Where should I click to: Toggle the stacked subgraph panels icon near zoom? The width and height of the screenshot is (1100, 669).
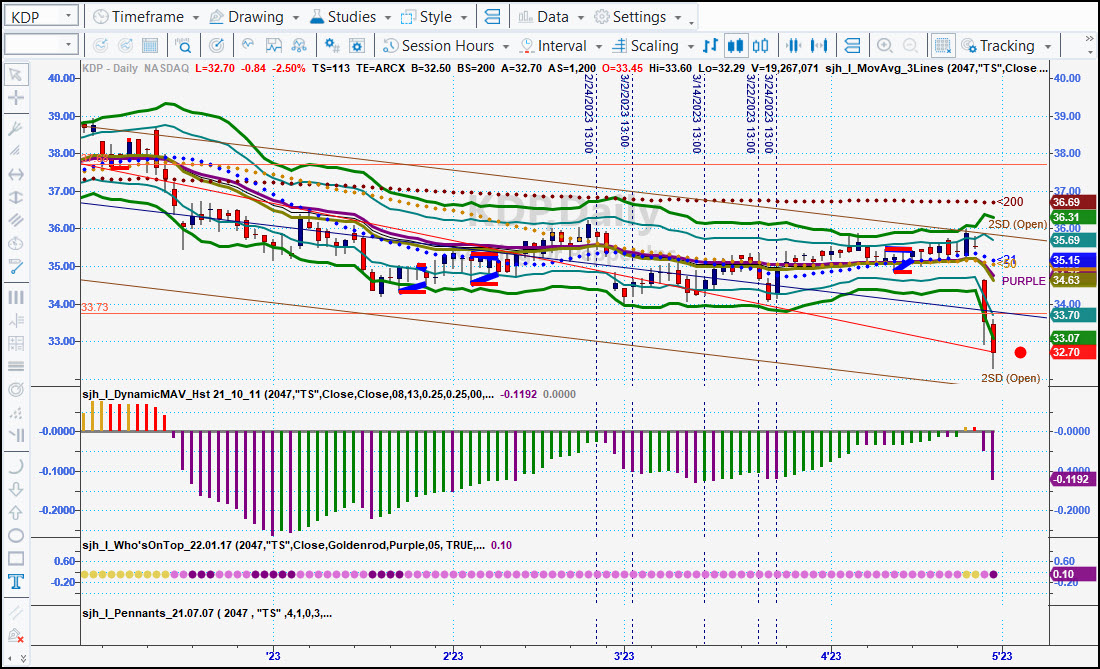852,46
